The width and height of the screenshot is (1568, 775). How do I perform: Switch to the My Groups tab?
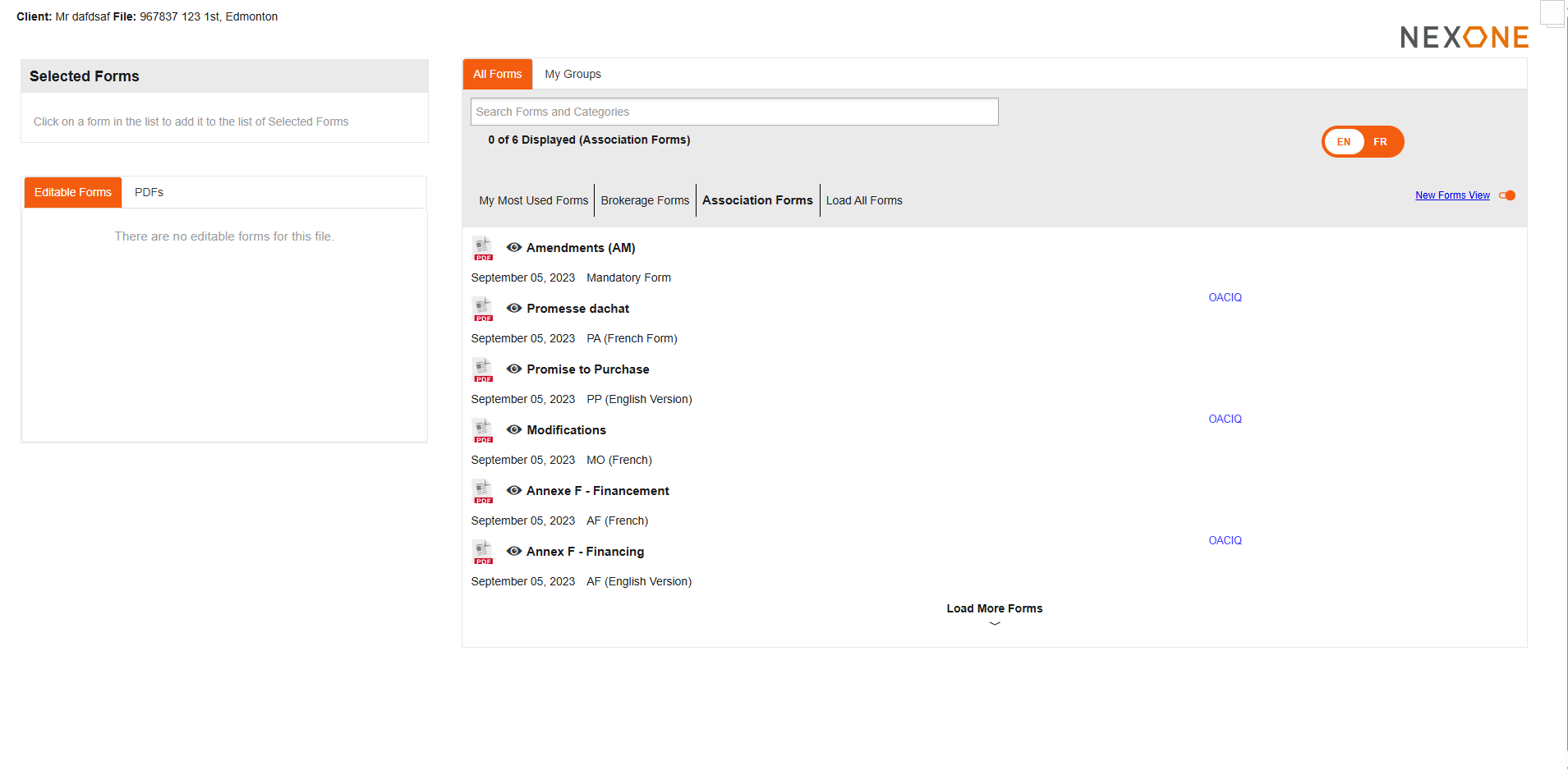(572, 74)
